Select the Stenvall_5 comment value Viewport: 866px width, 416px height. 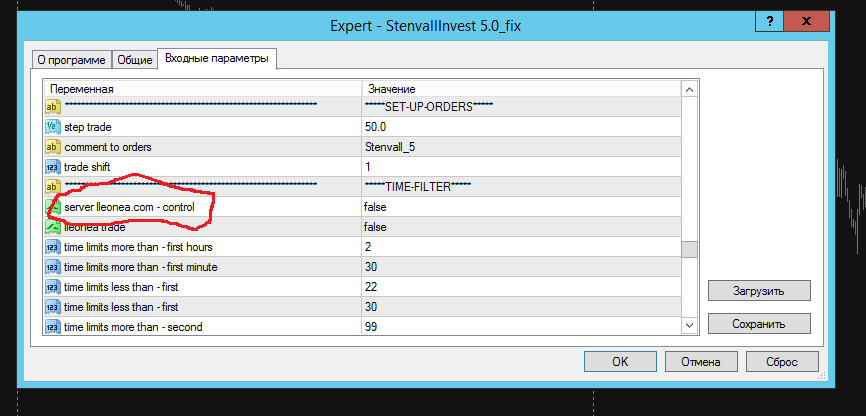click(x=522, y=148)
